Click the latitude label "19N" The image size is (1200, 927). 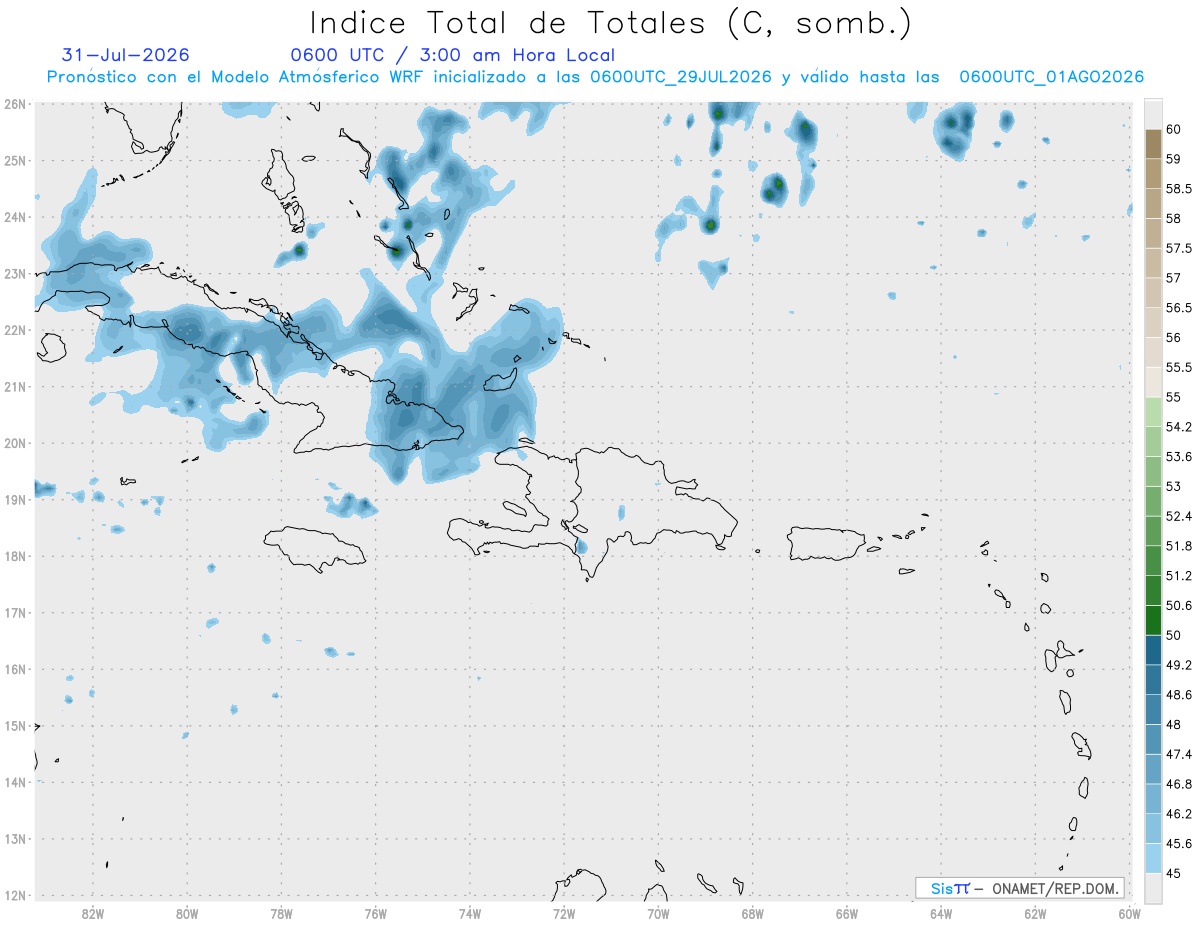15,499
